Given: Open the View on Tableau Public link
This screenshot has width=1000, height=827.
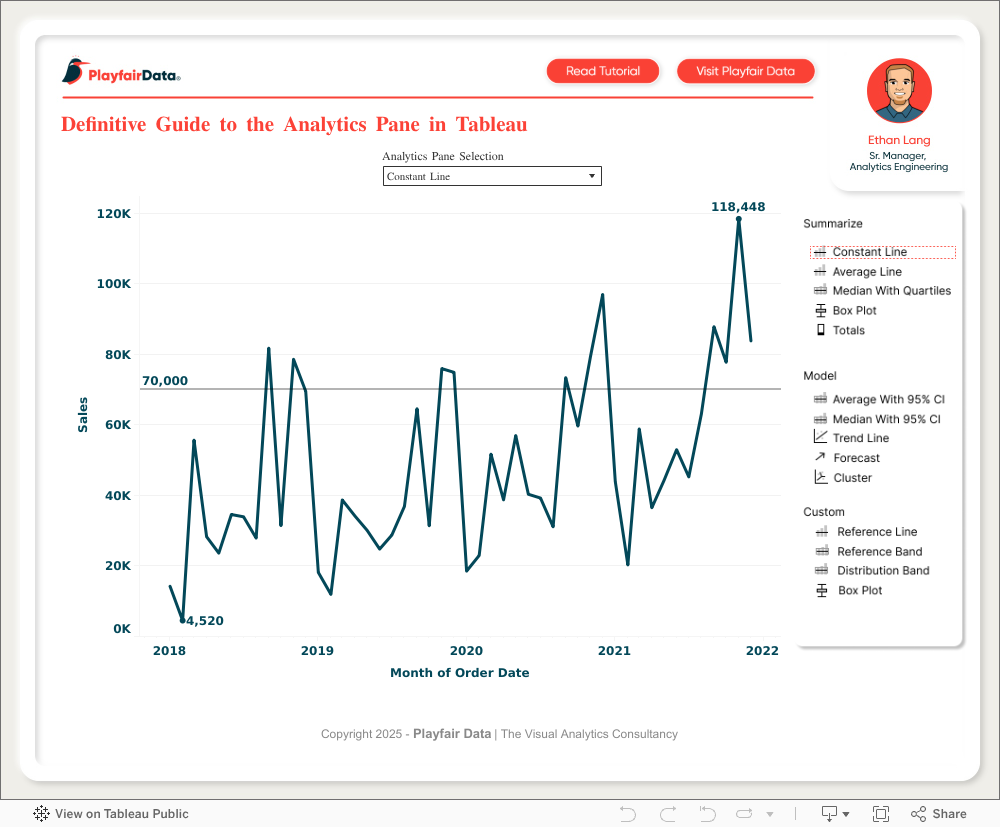Looking at the screenshot, I should pos(121,814).
